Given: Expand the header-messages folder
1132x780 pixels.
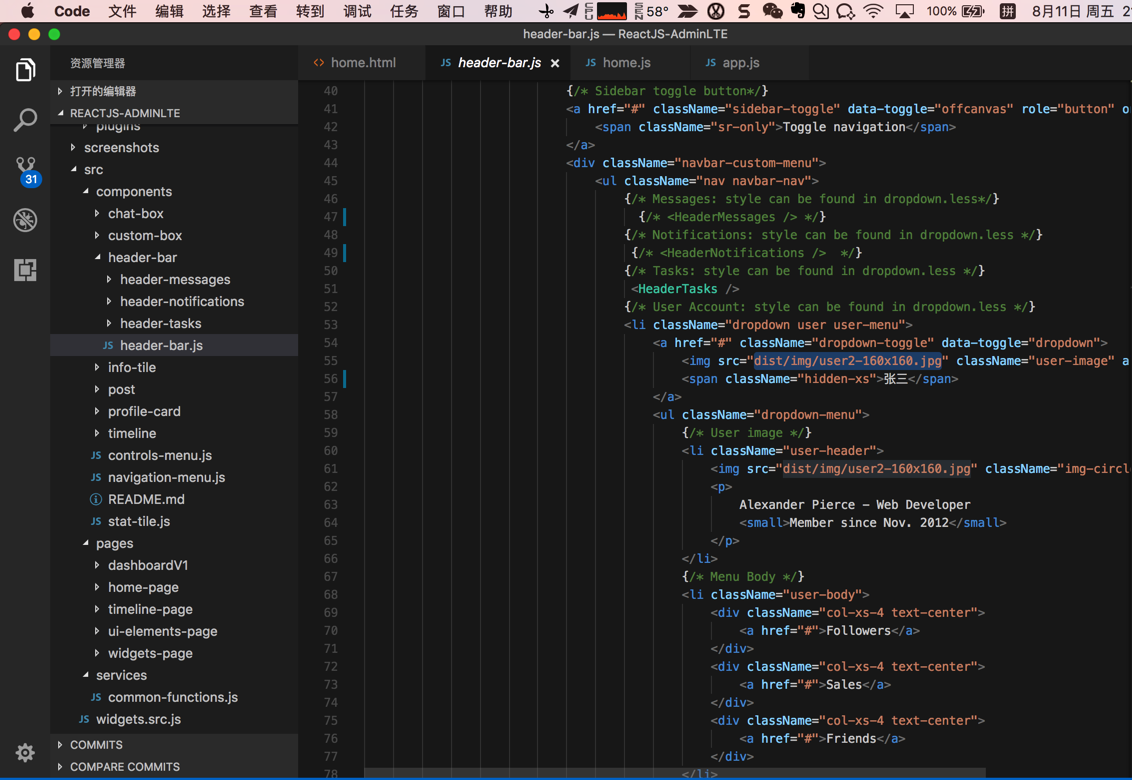Looking at the screenshot, I should coord(174,279).
